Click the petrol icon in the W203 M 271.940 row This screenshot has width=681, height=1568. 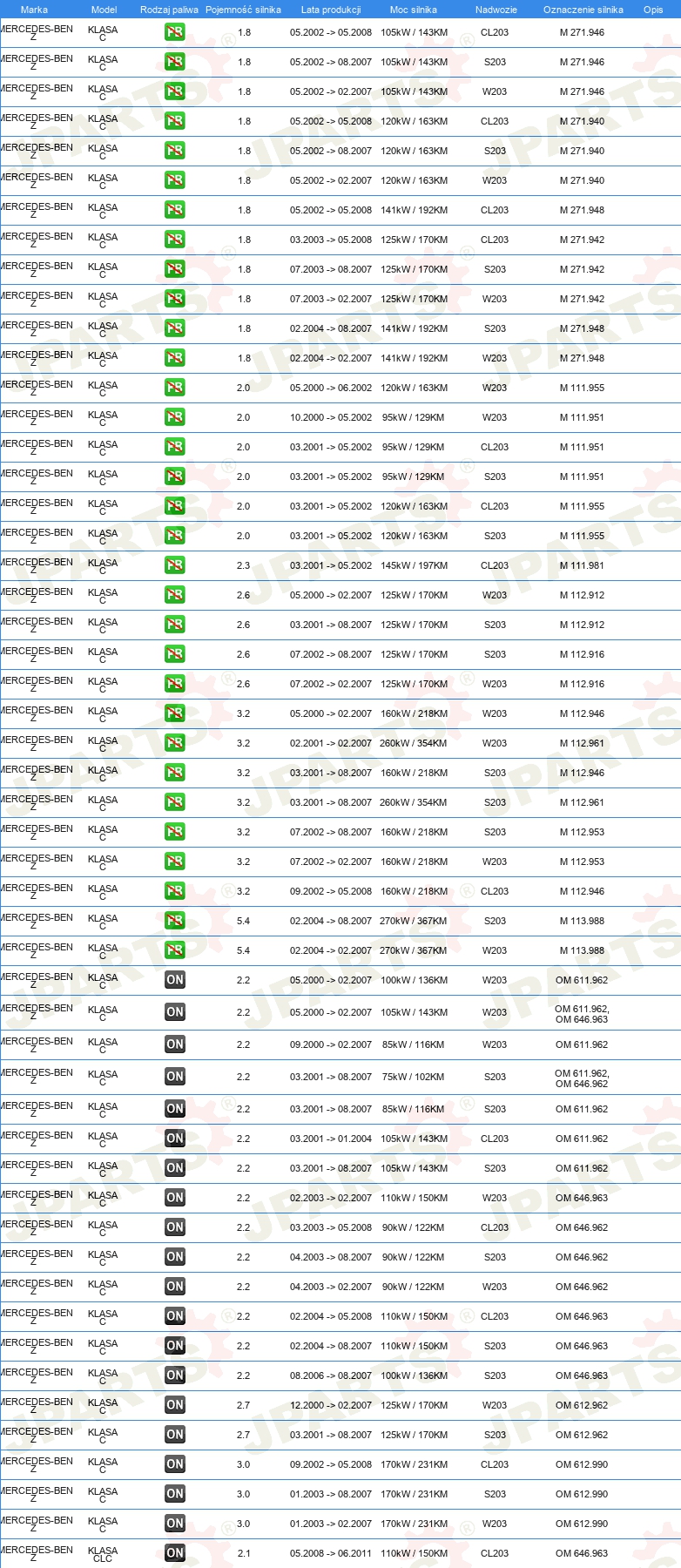click(x=174, y=180)
